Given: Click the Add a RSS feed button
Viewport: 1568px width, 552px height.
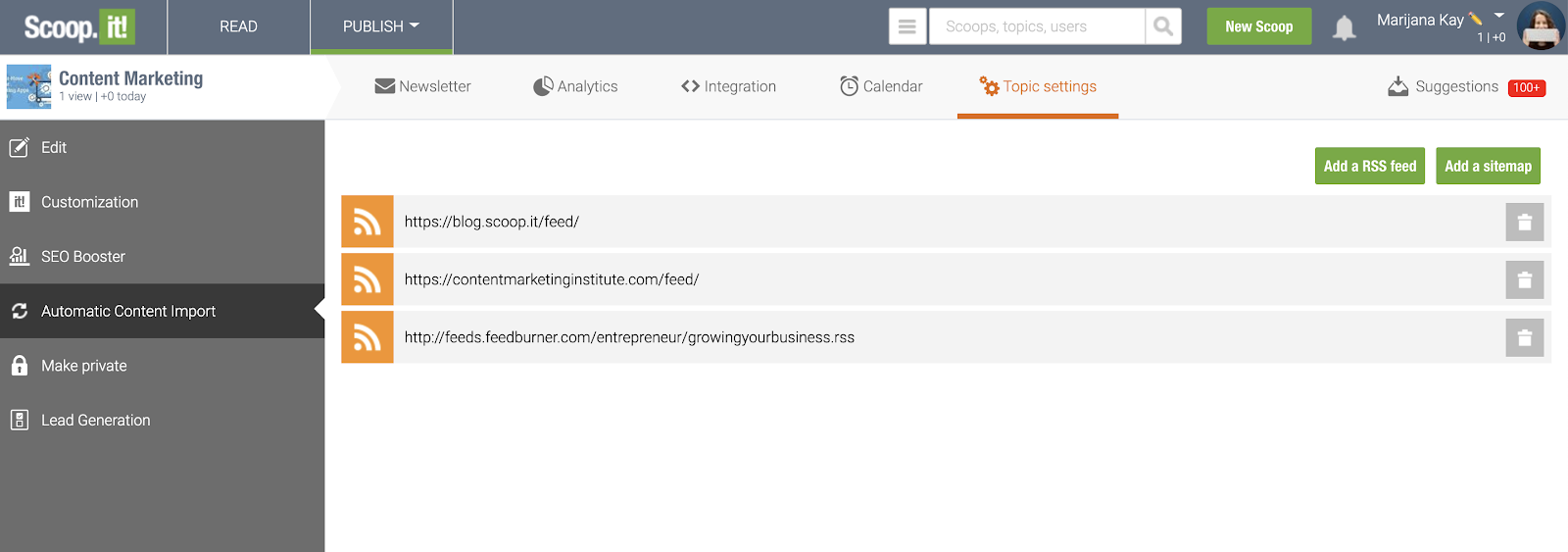Looking at the screenshot, I should [x=1370, y=166].
